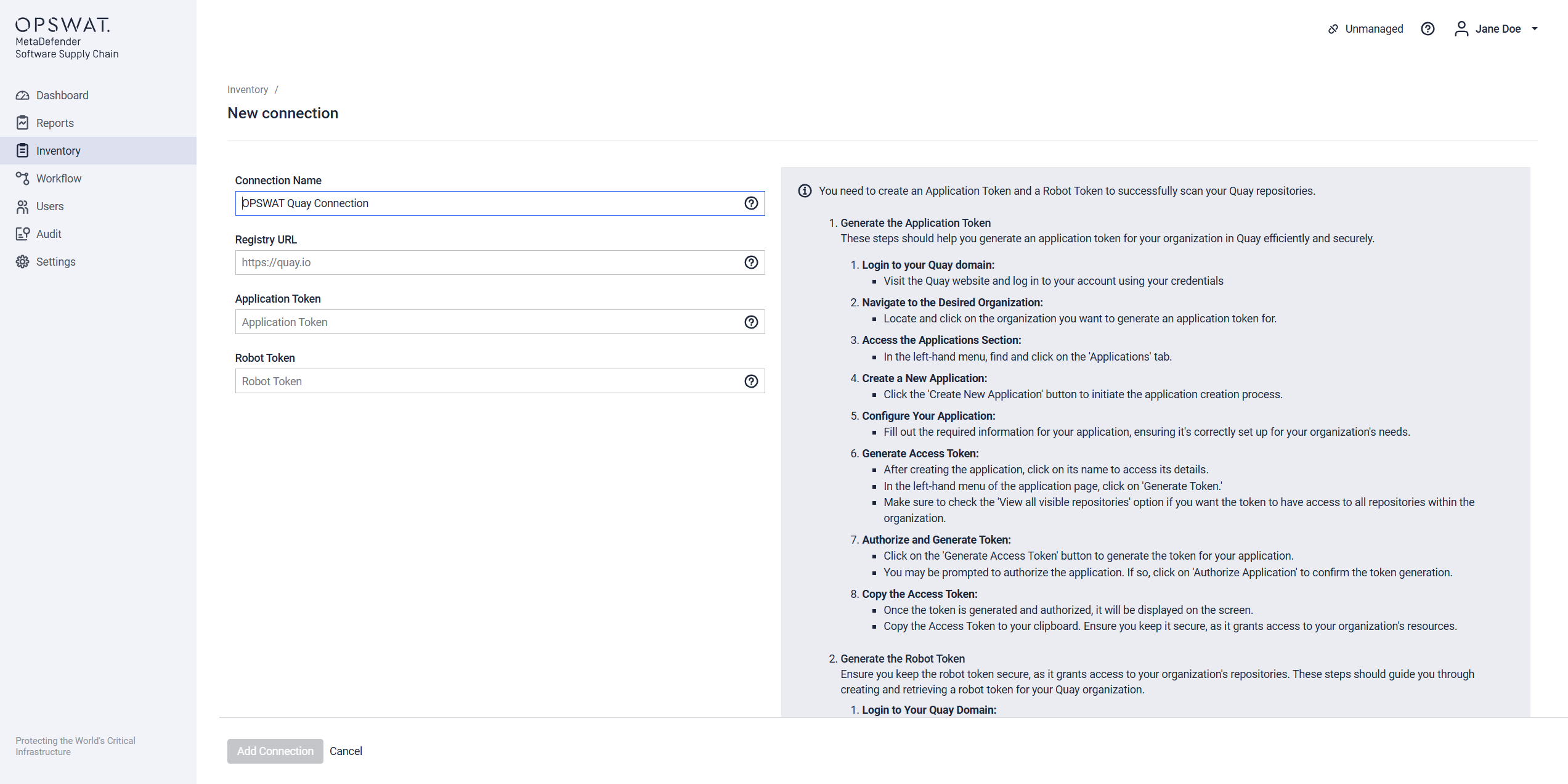Image resolution: width=1568 pixels, height=784 pixels.
Task: Open help tooltip for Registry URL
Action: pyautogui.click(x=751, y=263)
